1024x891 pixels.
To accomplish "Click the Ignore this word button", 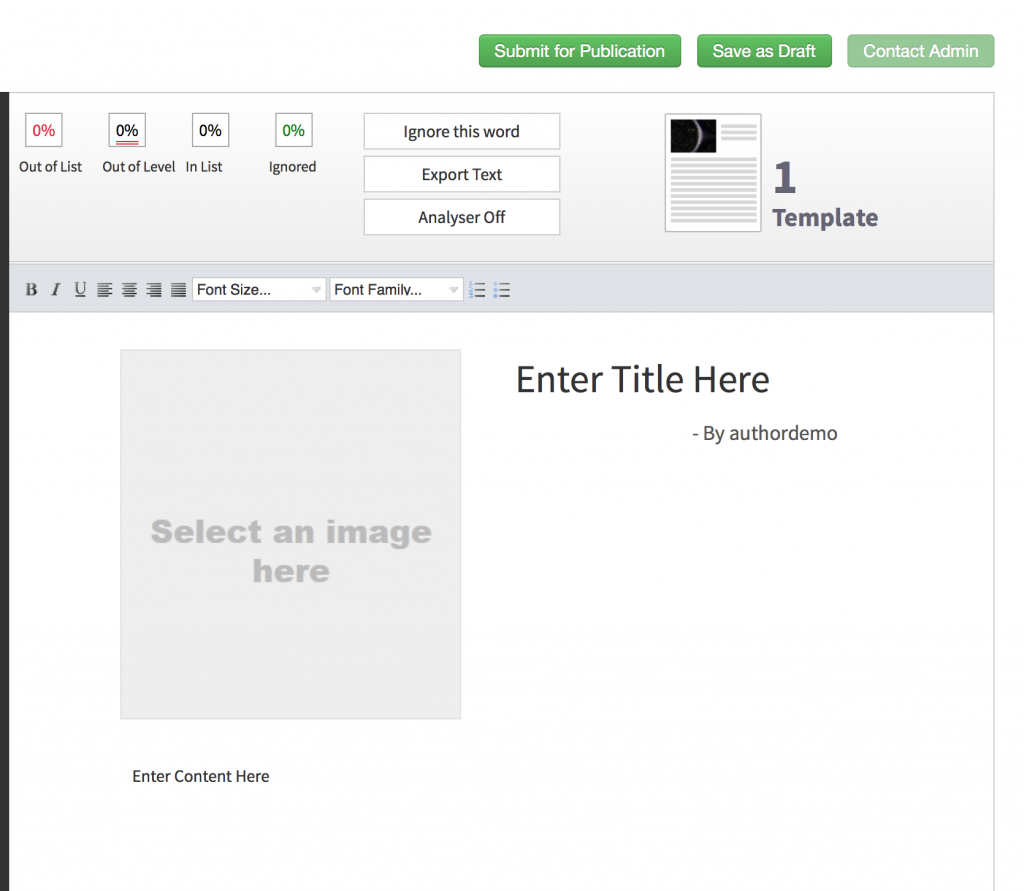I will point(461,131).
